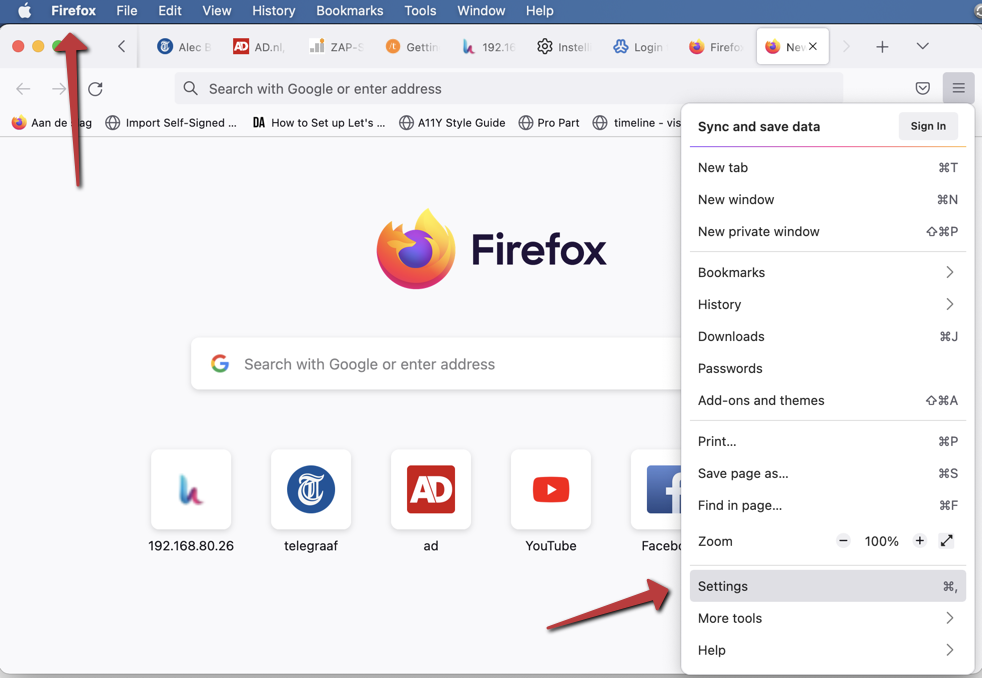
Task: Click the Google search box on page
Action: tap(436, 364)
